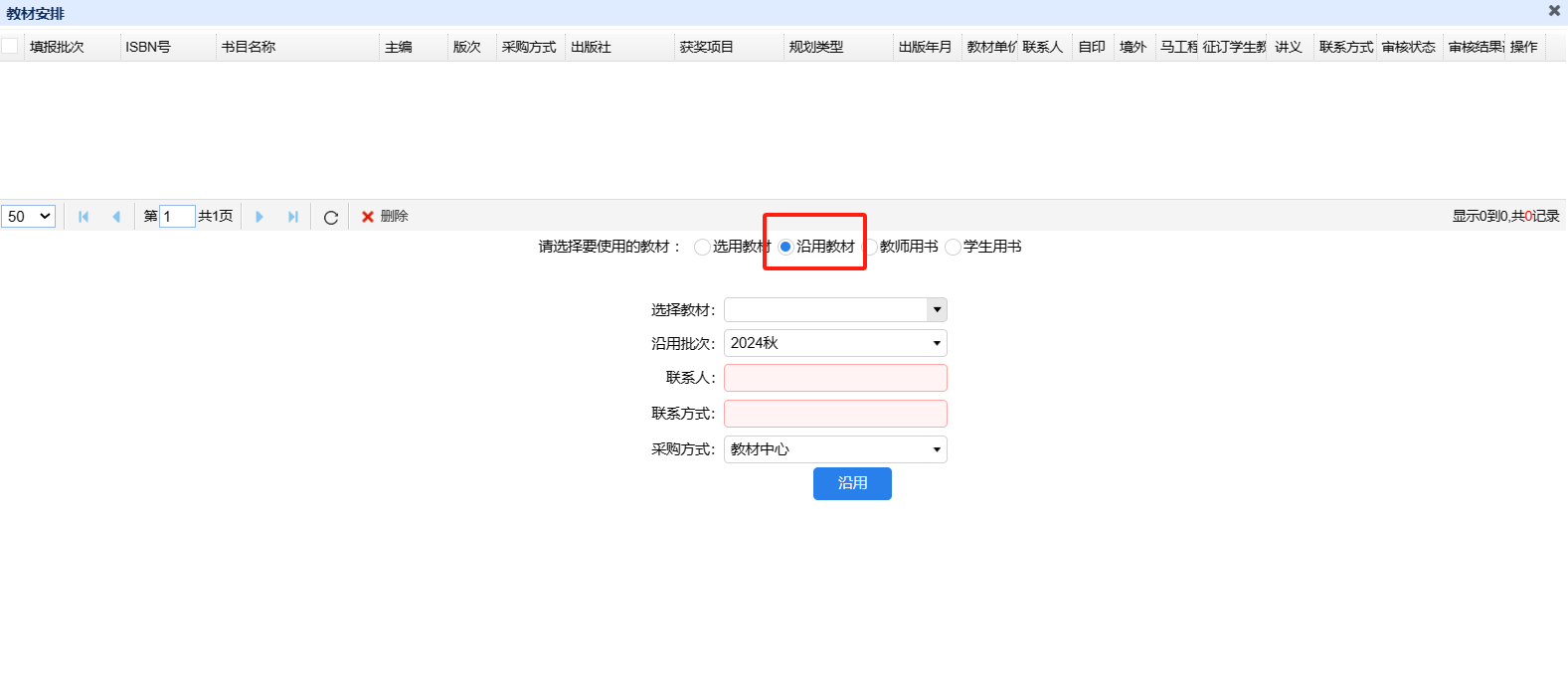This screenshot has height=700, width=1568.
Task: Close the 教材安排 dialog
Action: [1554, 11]
